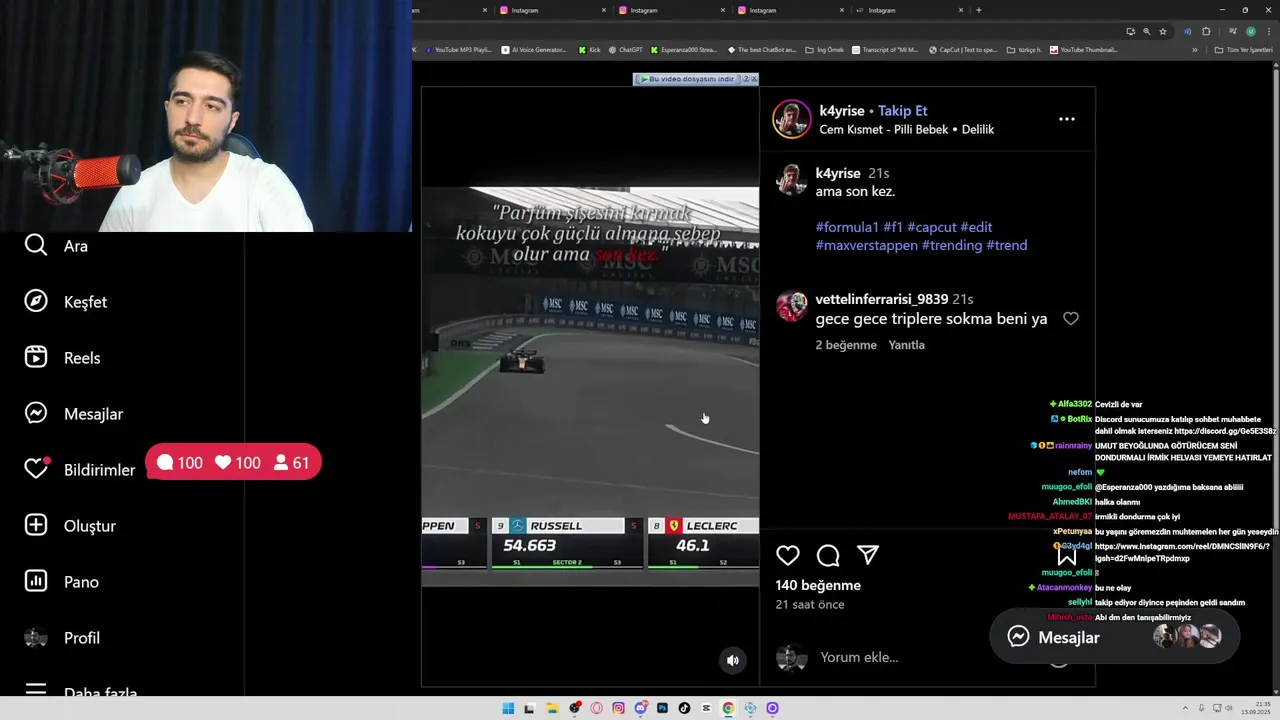Expand the hidden bookmarks chevron
1280x720 pixels.
point(1194,50)
